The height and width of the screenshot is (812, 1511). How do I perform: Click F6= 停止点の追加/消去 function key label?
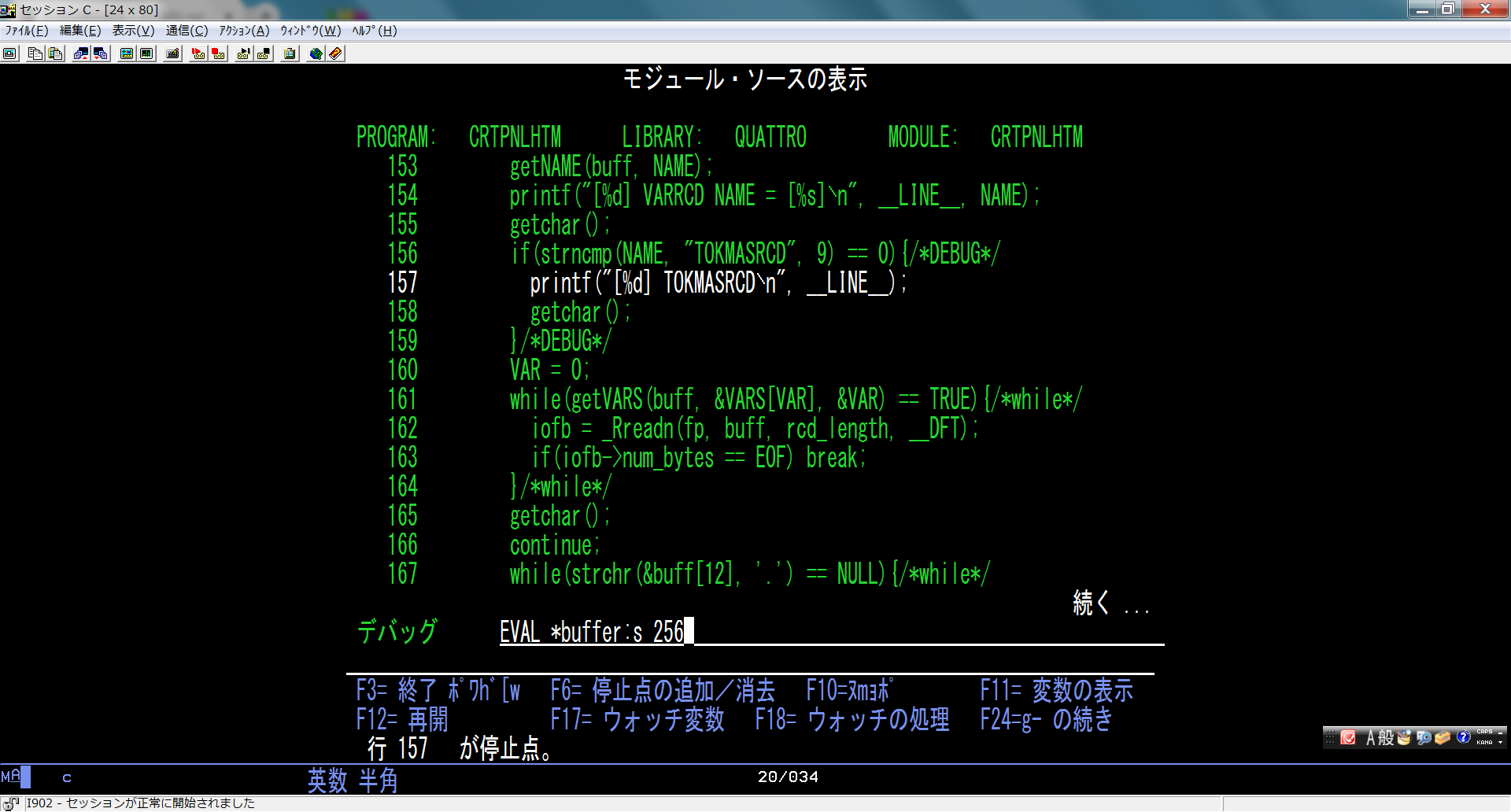[663, 691]
